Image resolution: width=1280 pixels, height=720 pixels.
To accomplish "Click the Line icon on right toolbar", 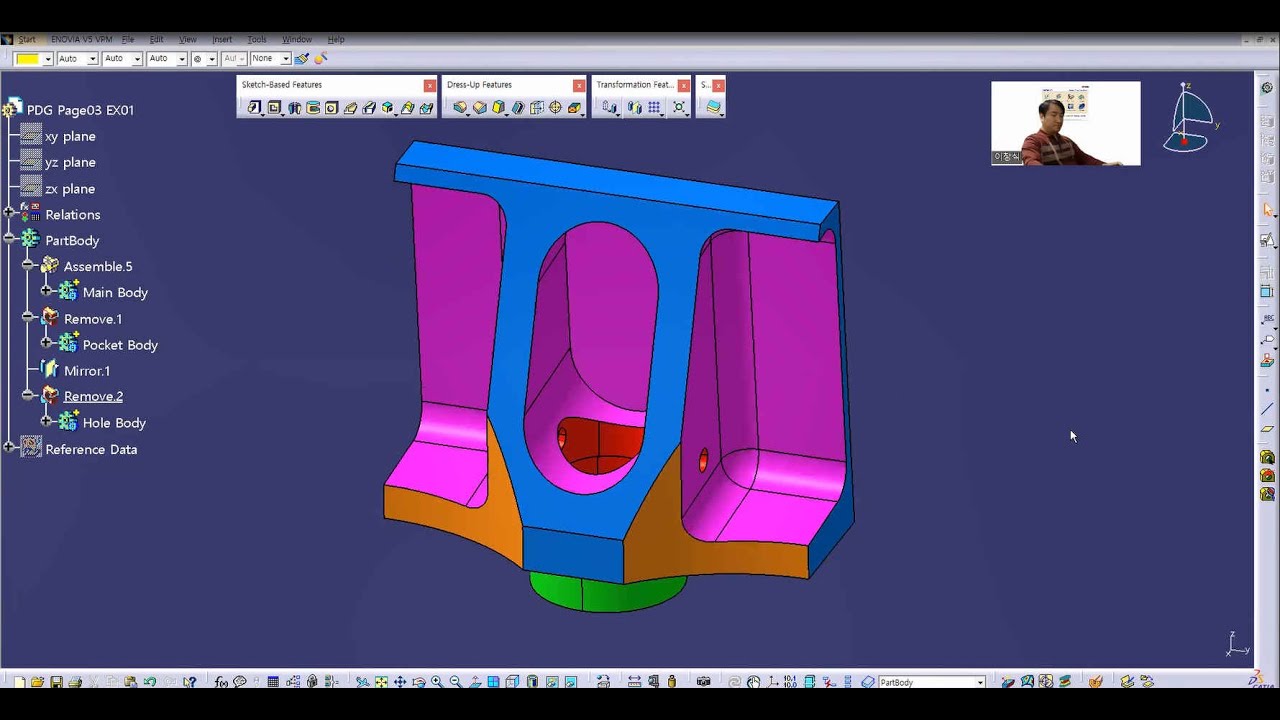I will [x=1267, y=408].
